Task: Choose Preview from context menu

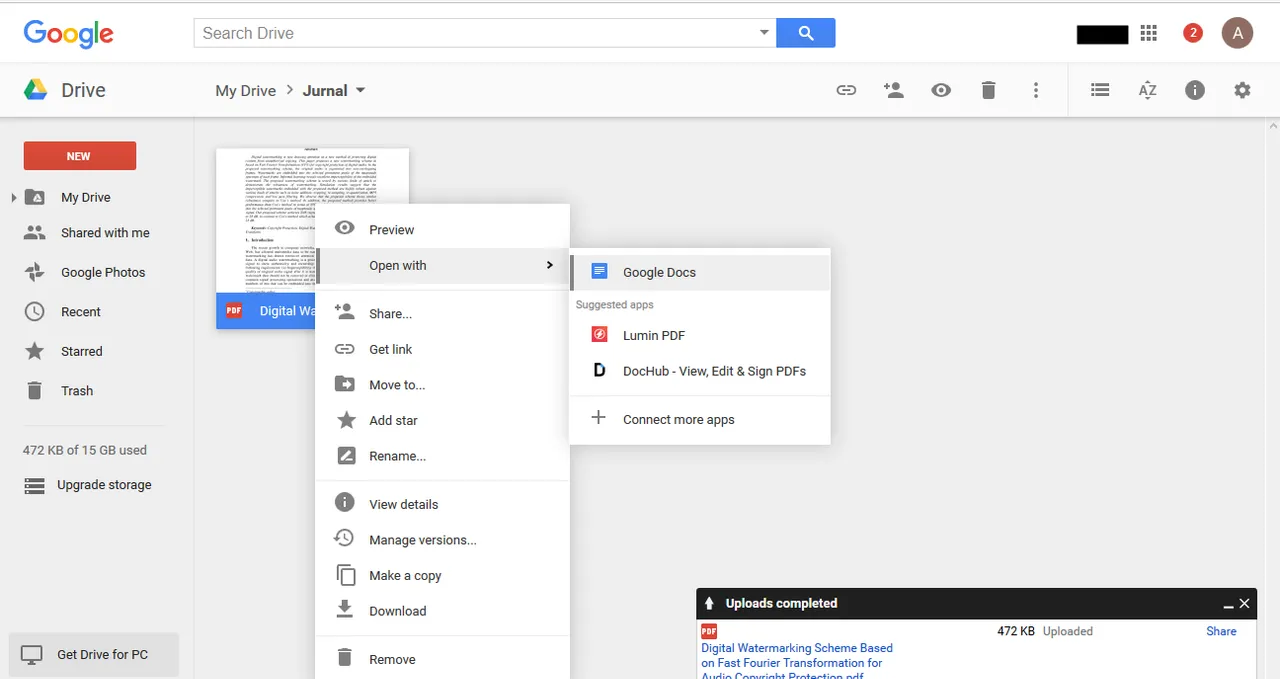Action: 442,229
